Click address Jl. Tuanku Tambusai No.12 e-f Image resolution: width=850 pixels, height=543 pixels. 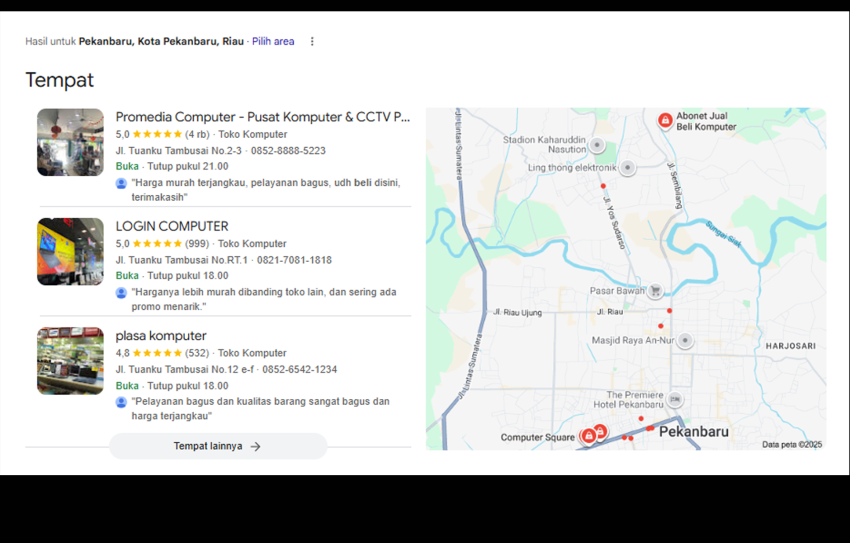(184, 370)
